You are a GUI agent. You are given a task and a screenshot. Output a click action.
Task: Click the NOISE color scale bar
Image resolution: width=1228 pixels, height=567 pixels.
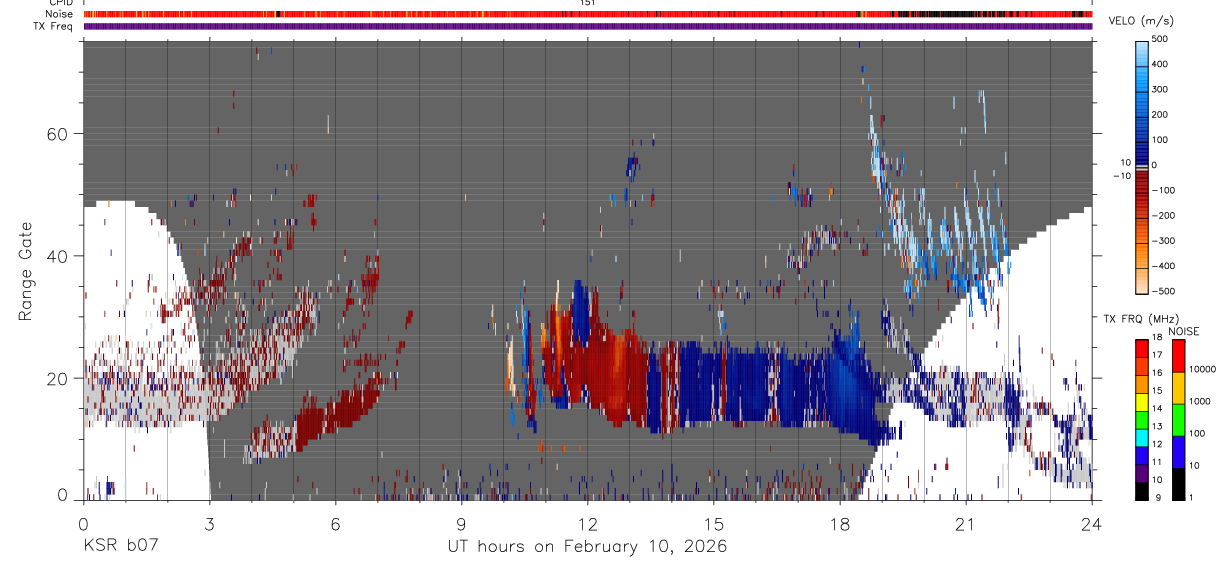(1179, 419)
